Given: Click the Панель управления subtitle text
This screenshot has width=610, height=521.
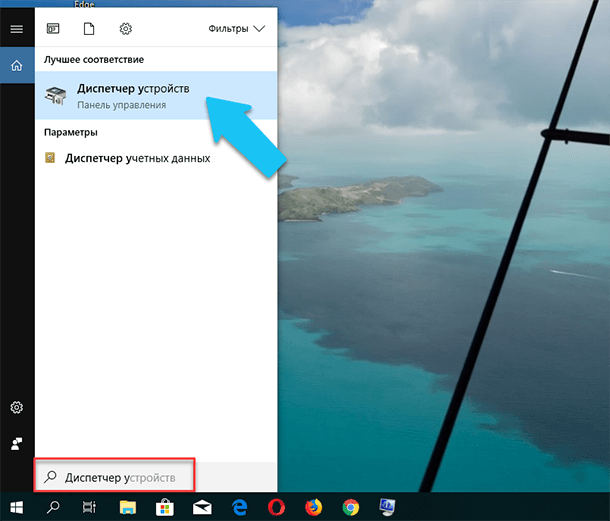Looking at the screenshot, I should [121, 105].
